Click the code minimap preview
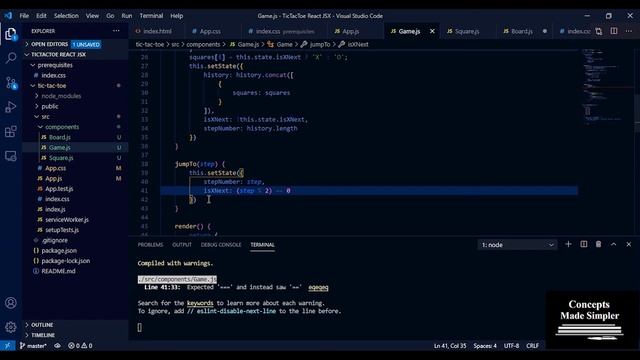 pos(606,86)
